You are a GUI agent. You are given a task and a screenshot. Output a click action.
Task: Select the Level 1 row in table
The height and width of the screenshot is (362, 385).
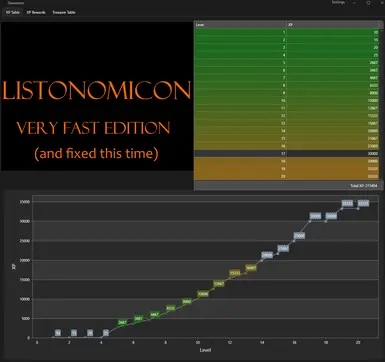tap(287, 32)
